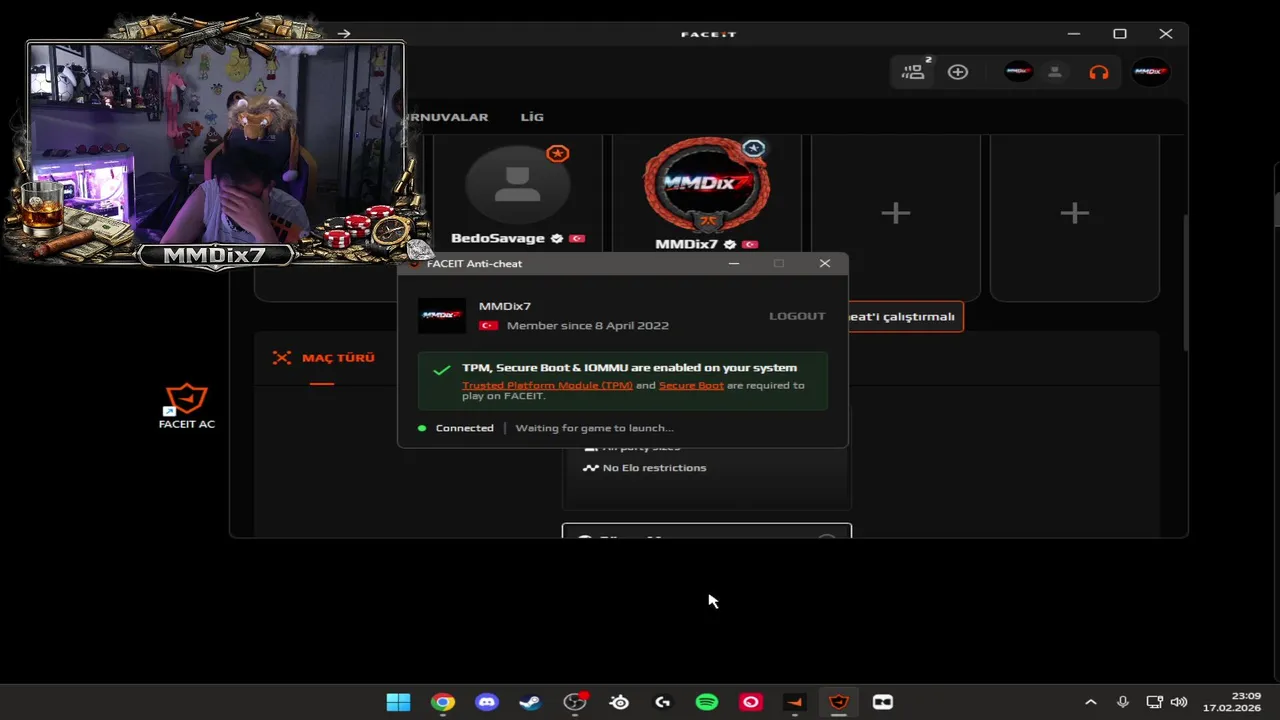
Task: Click the orange headphones icon
Action: click(1099, 72)
